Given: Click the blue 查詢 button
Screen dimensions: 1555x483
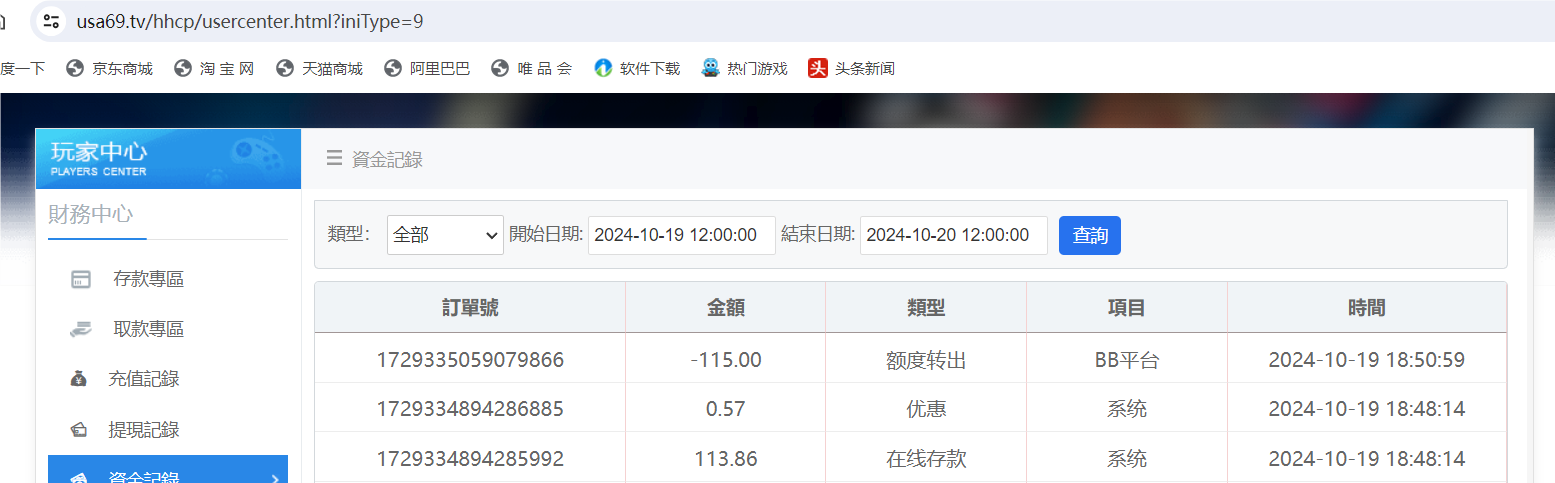Looking at the screenshot, I should 1090,235.
